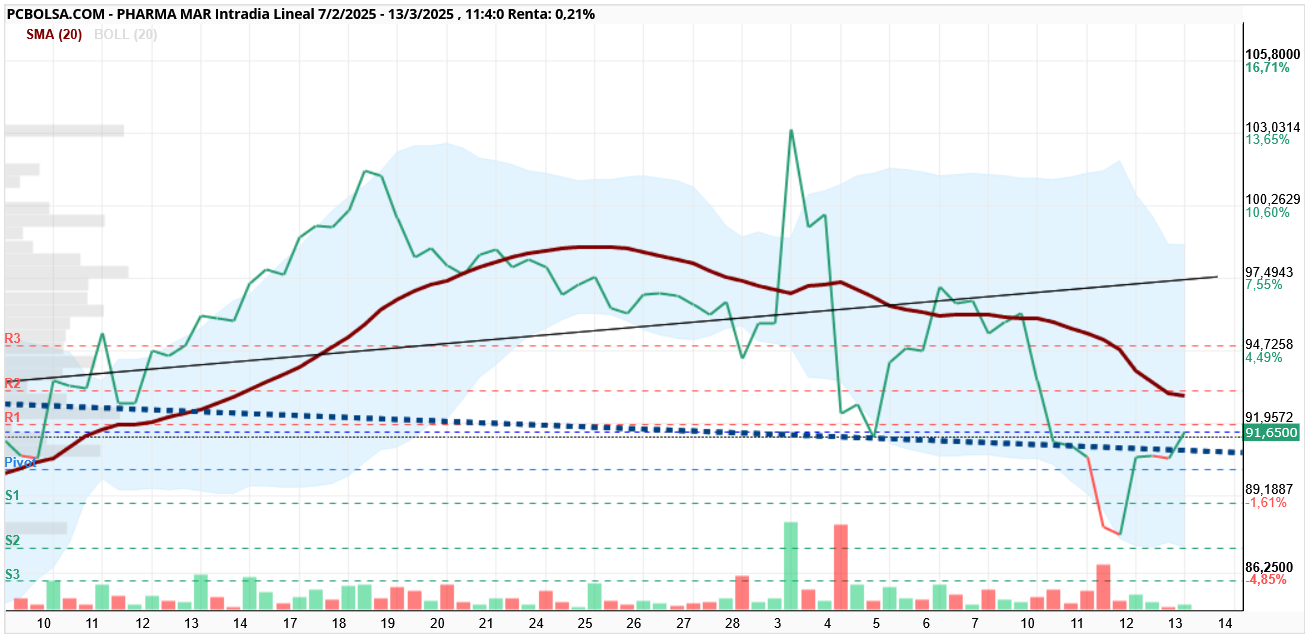This screenshot has height=638, width=1309.
Task: Click the S1 support level label
Action: [x=13, y=495]
